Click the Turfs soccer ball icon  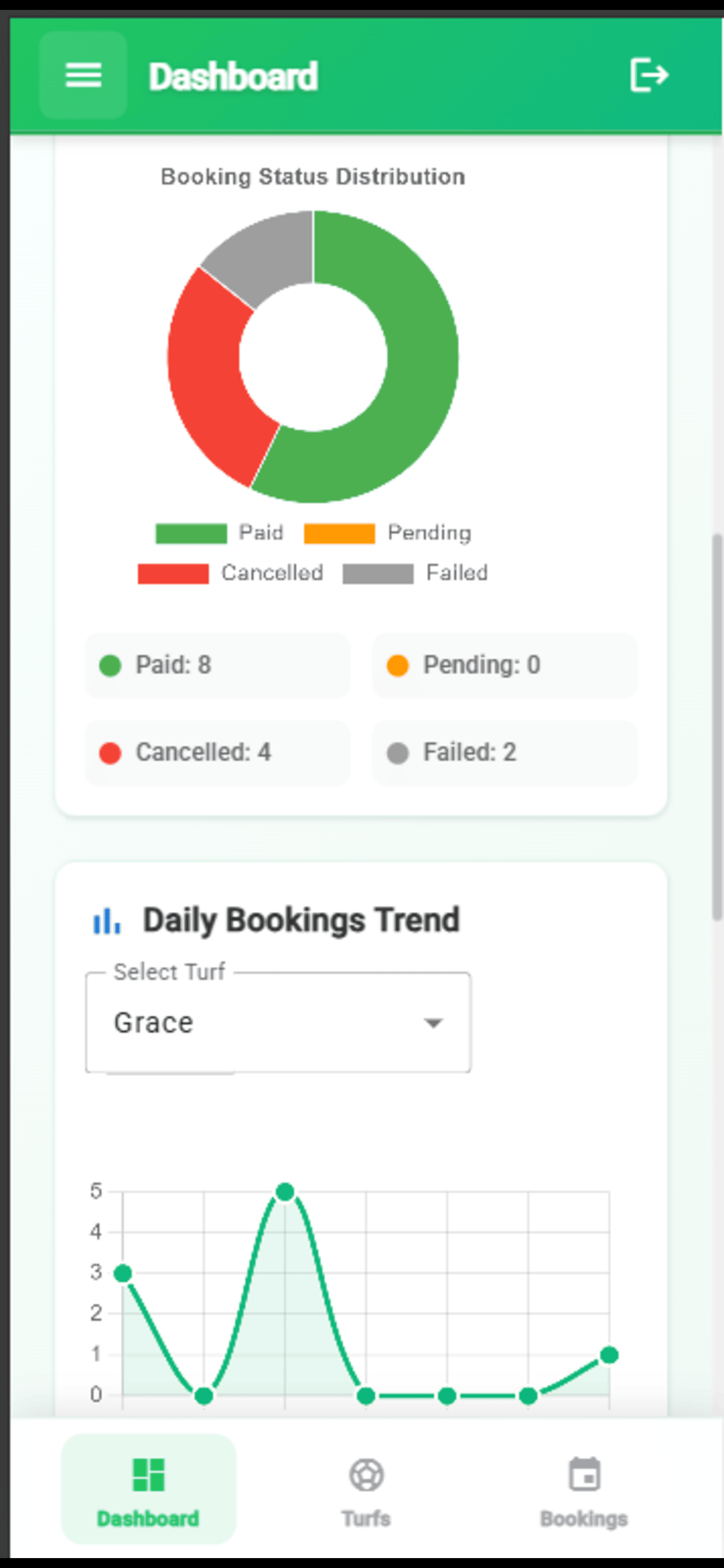click(x=366, y=1474)
